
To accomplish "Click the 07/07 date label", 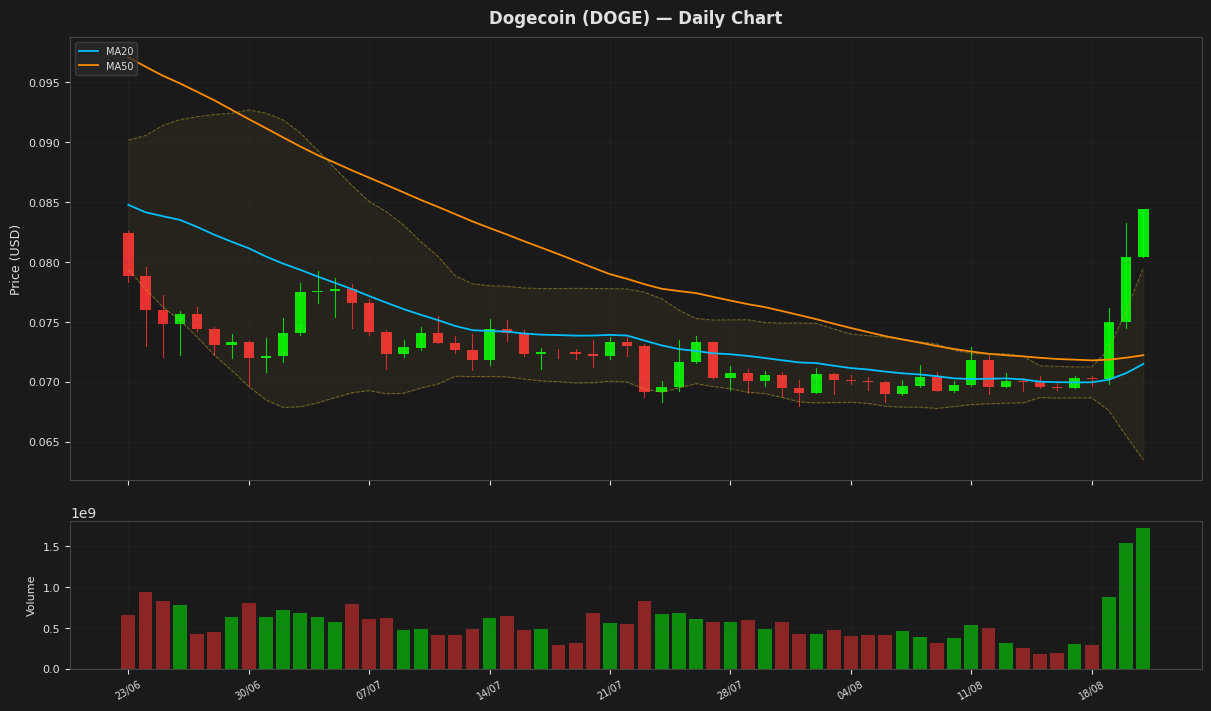I will point(369,690).
